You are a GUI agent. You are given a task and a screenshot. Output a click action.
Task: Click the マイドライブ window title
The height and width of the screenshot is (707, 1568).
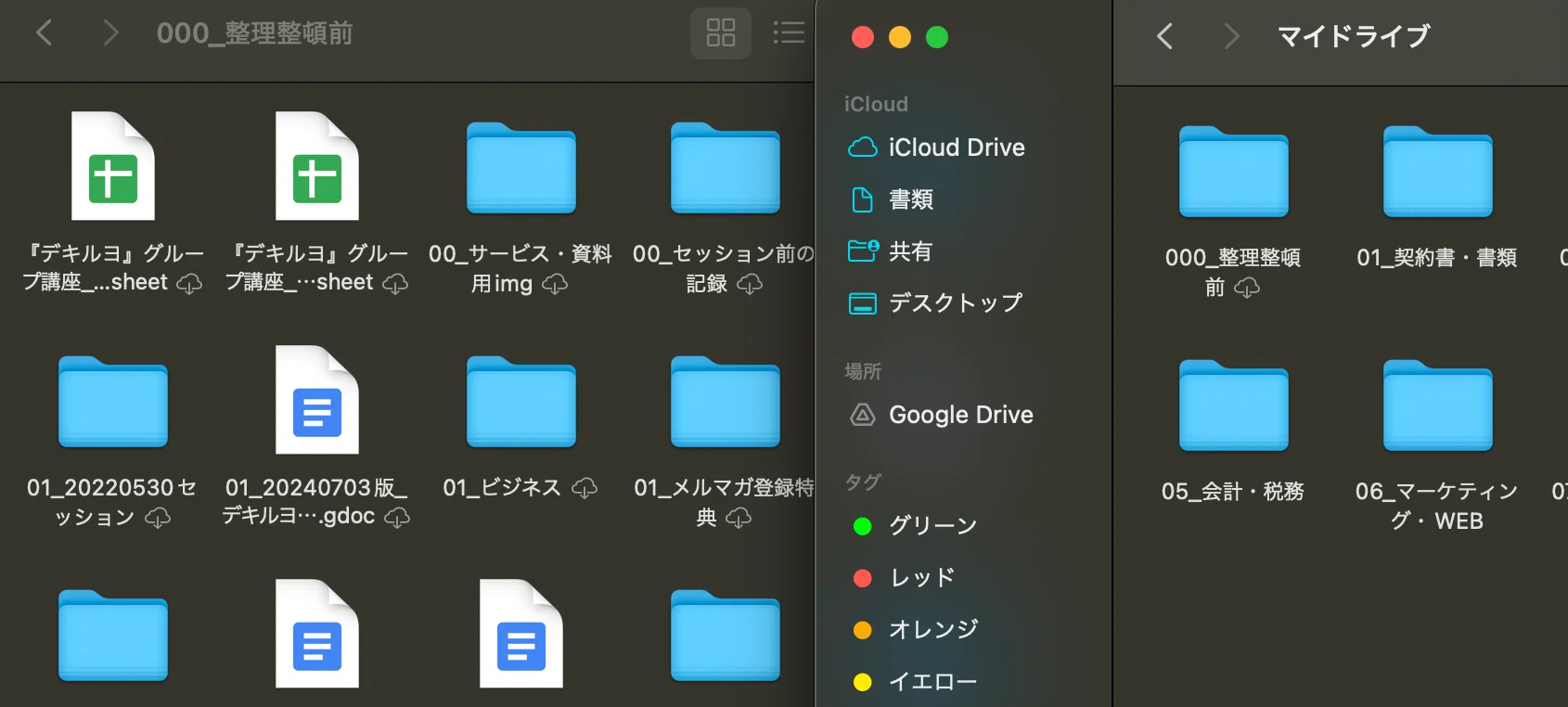tap(1354, 36)
